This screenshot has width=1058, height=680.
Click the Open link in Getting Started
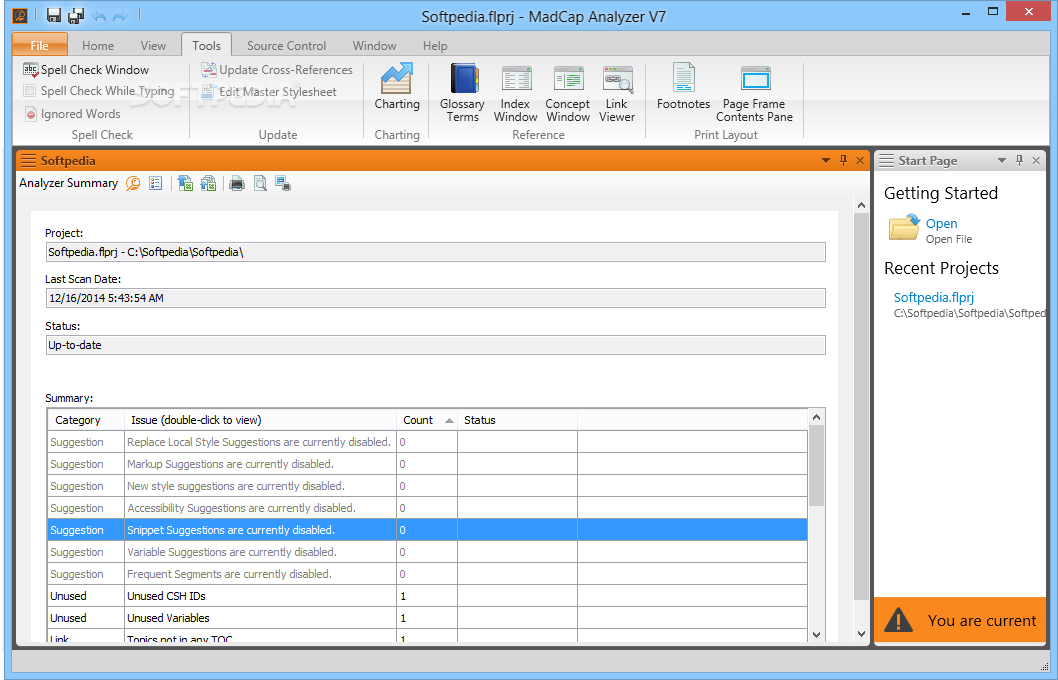tap(941, 223)
